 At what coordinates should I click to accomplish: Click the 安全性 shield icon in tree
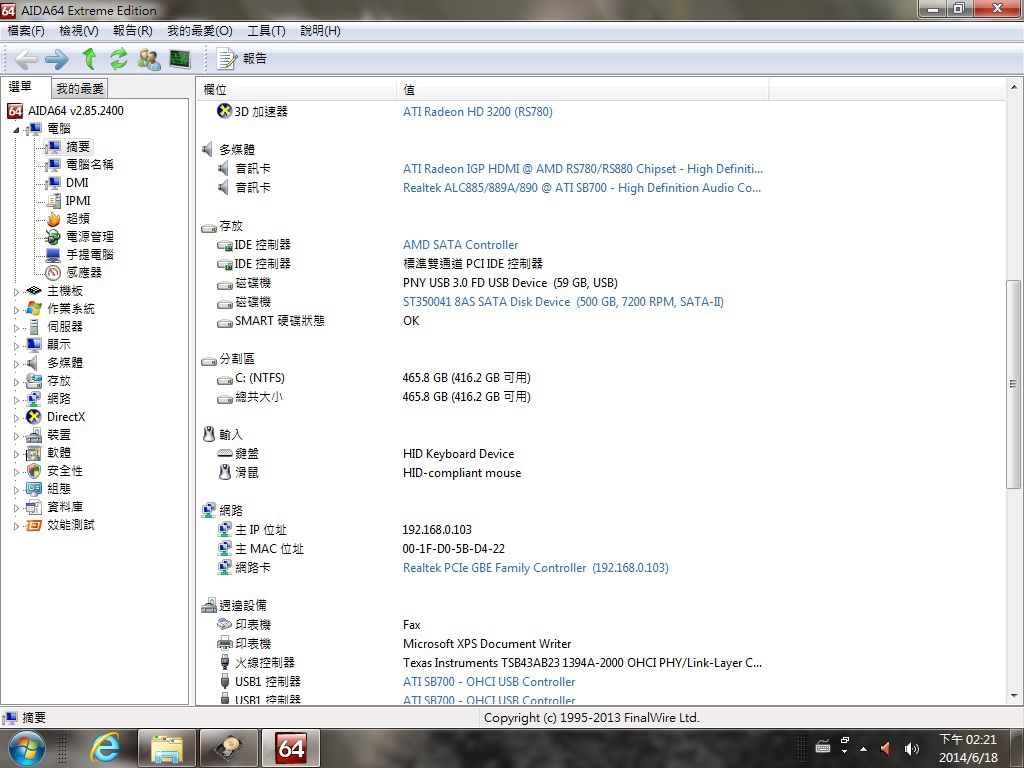coord(34,471)
